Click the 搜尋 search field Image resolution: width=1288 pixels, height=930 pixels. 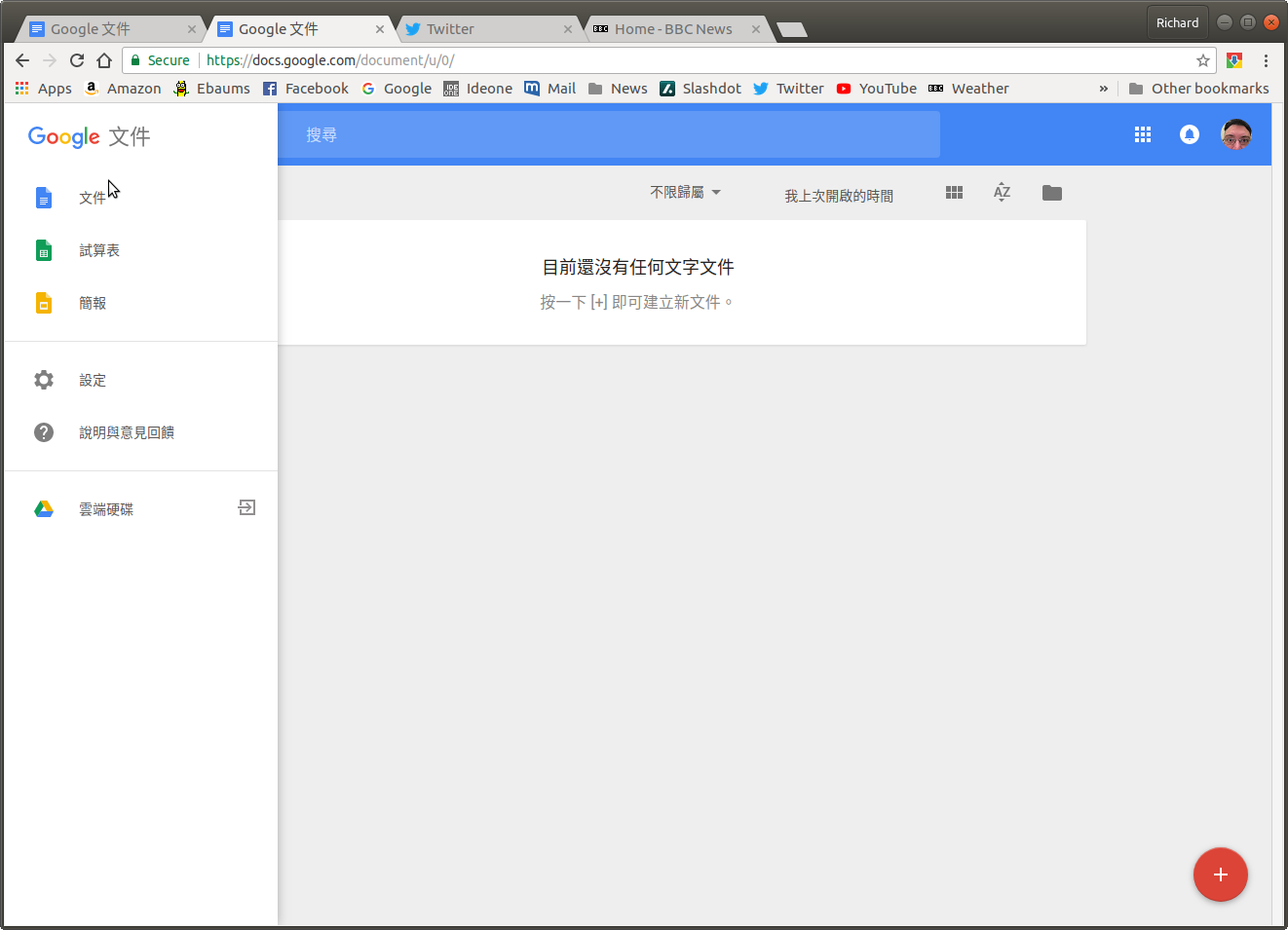point(609,134)
